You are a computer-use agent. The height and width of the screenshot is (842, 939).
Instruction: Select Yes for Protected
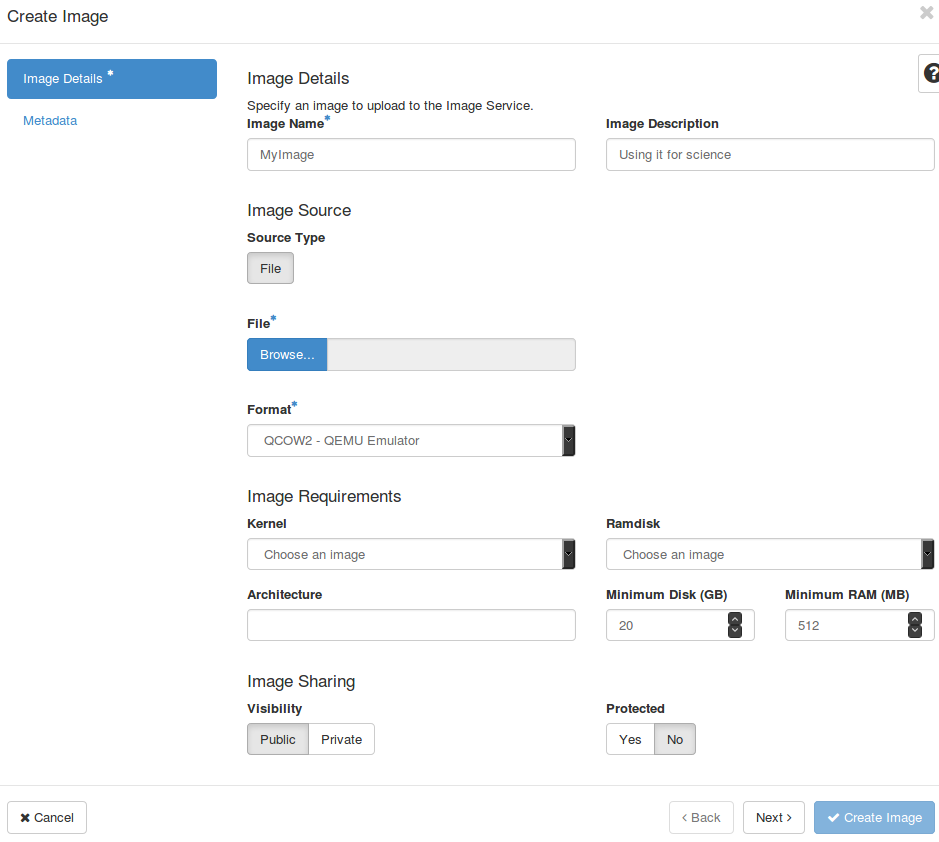[x=630, y=739]
